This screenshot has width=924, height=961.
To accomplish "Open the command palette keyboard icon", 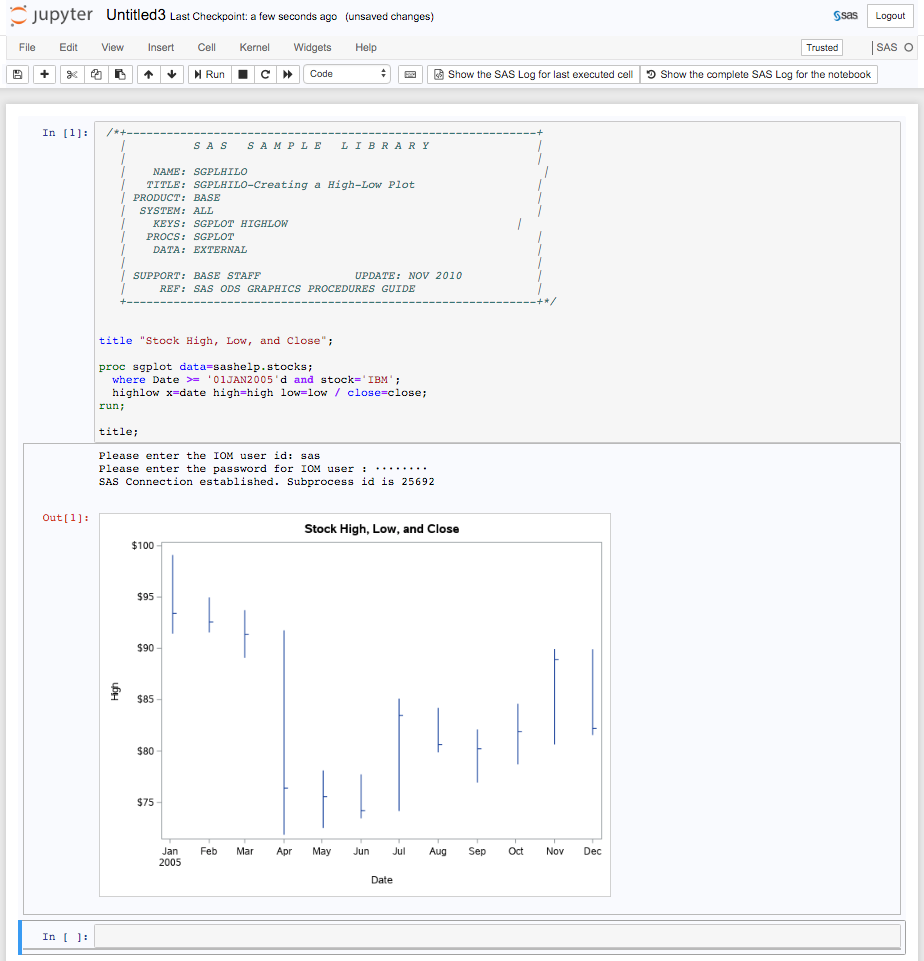I will [410, 74].
